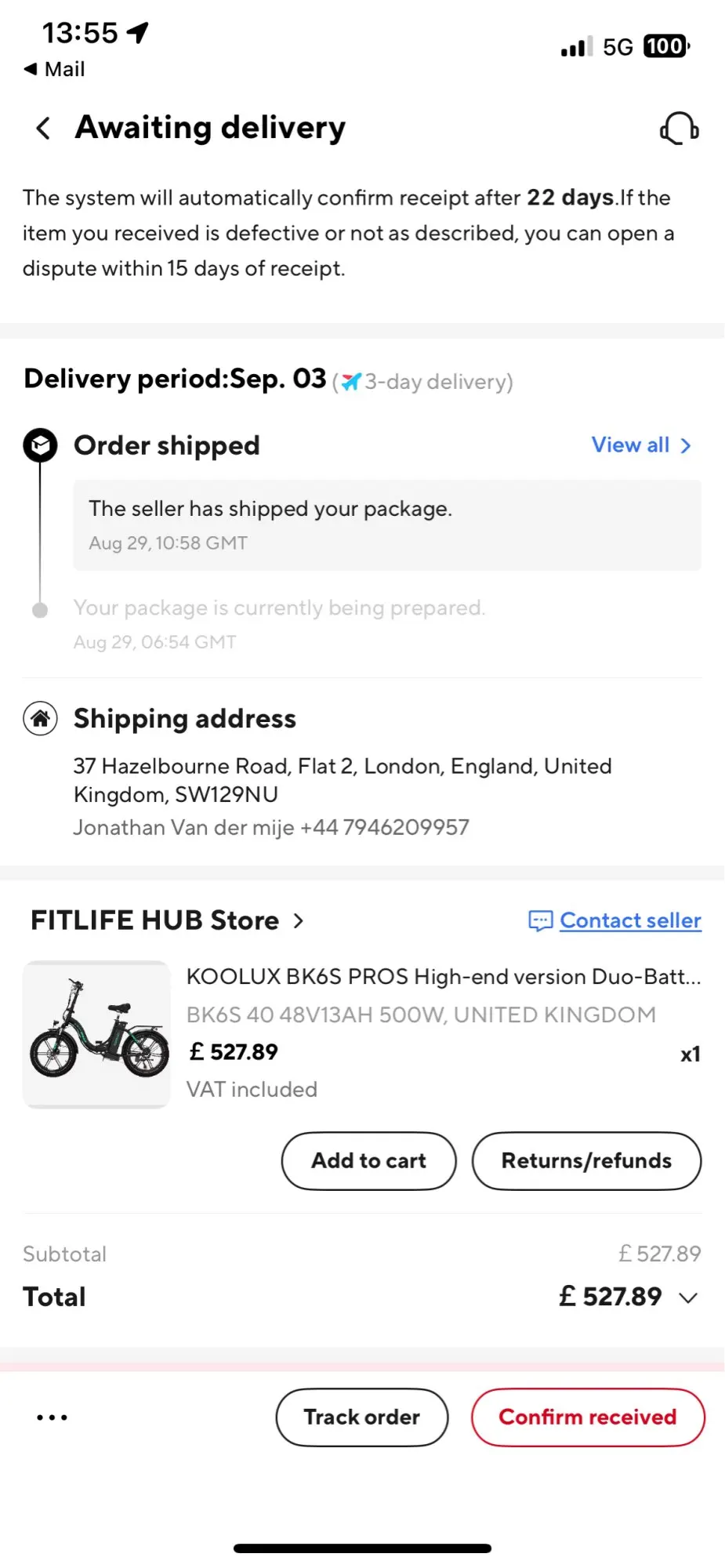Tap the back arrow beside Awaiting delivery
Screen dimensions: 725x1568
coord(43,128)
